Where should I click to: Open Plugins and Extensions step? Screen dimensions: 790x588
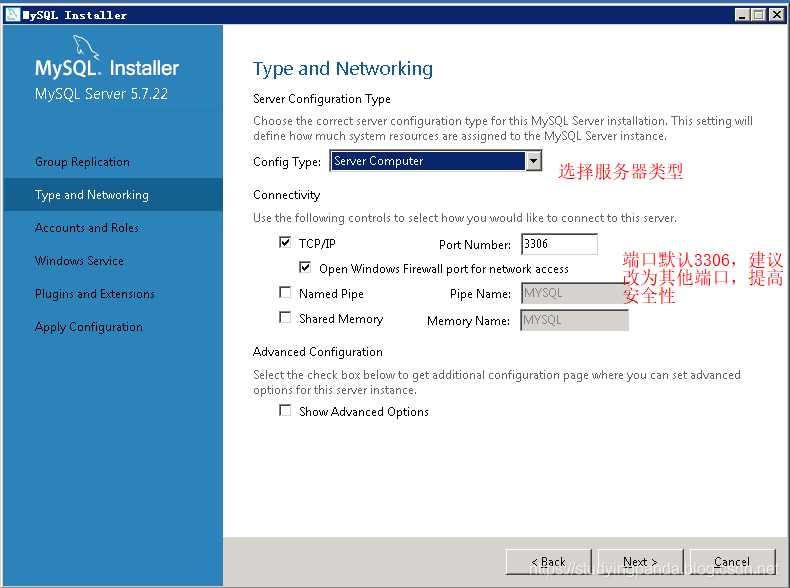pos(95,294)
